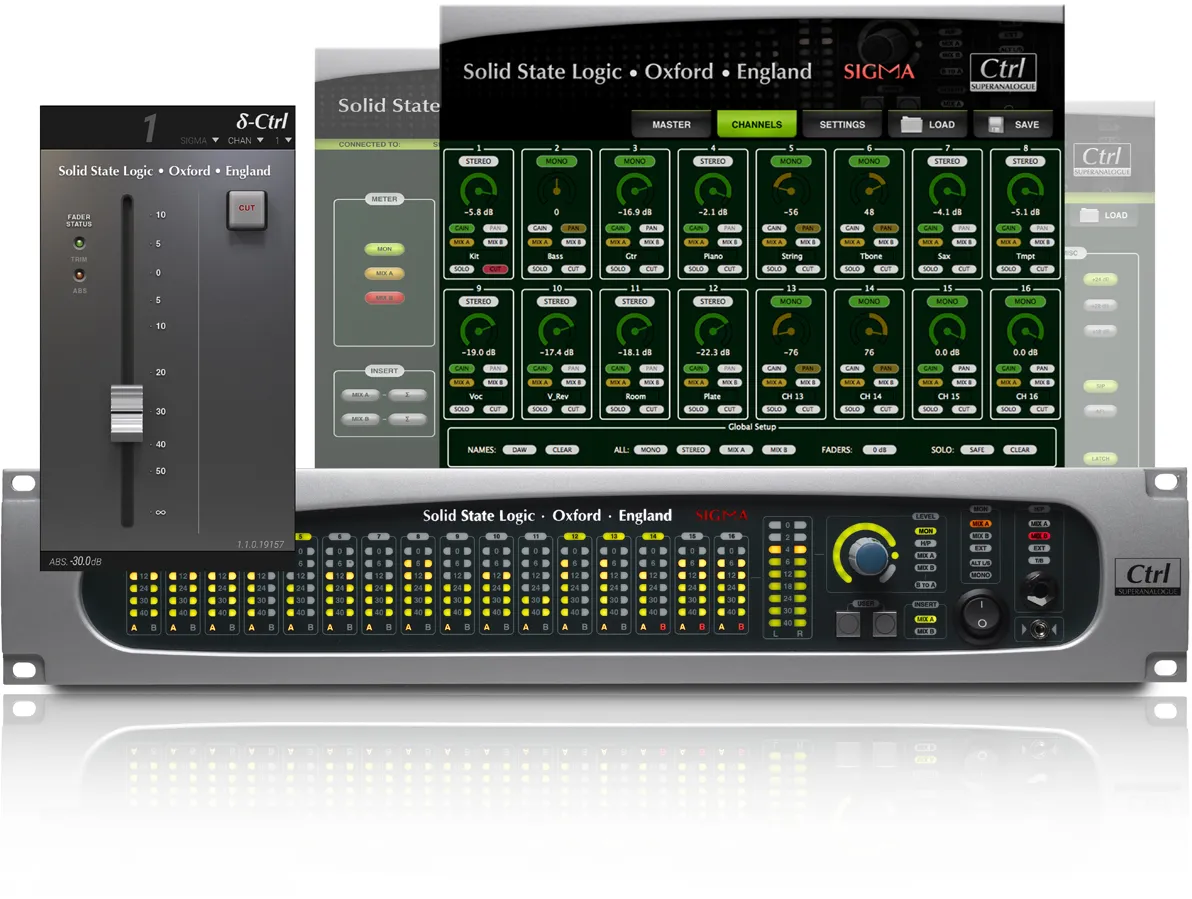Switch to the SETTINGS tab

pos(842,125)
